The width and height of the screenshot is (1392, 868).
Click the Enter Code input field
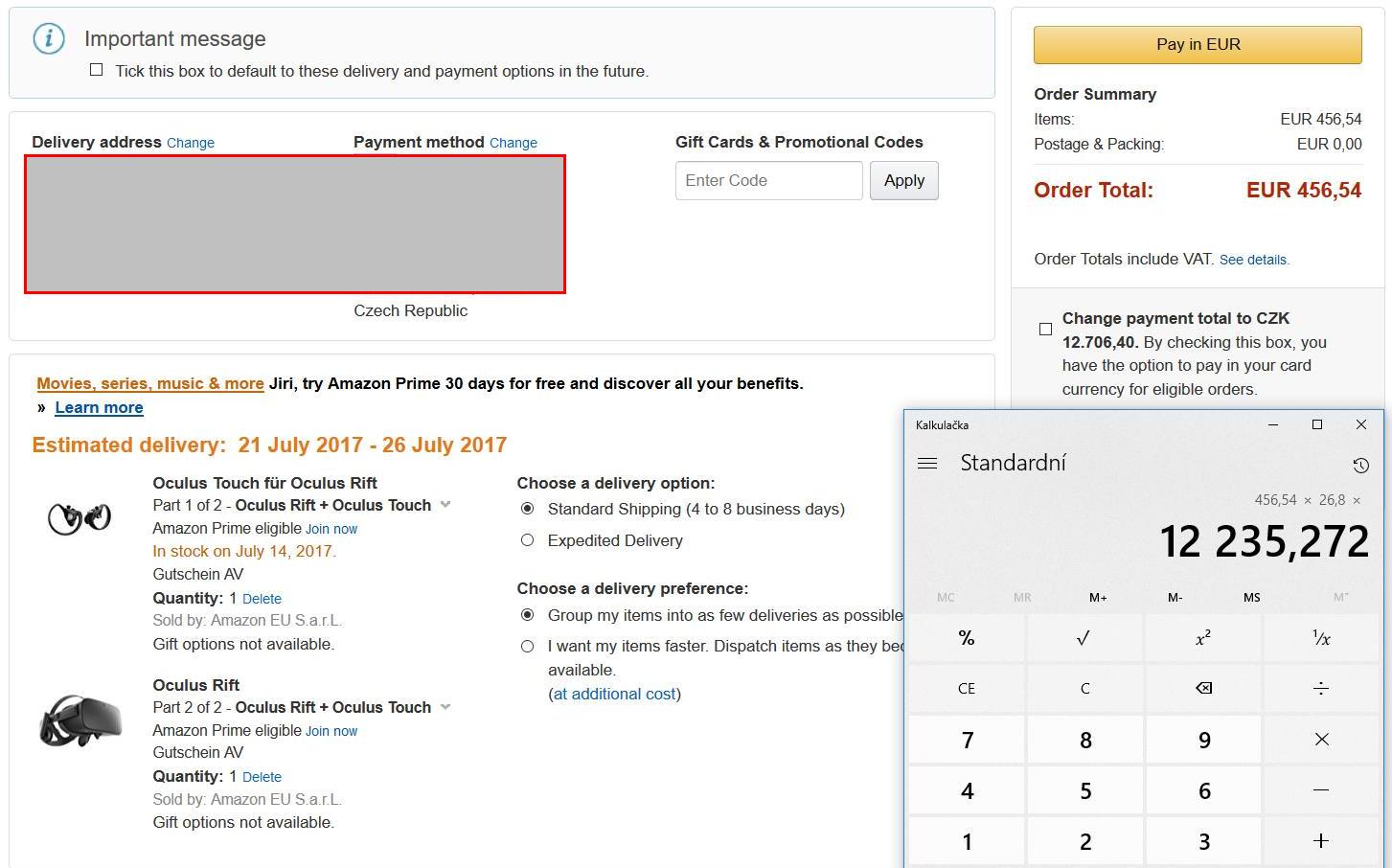(769, 180)
